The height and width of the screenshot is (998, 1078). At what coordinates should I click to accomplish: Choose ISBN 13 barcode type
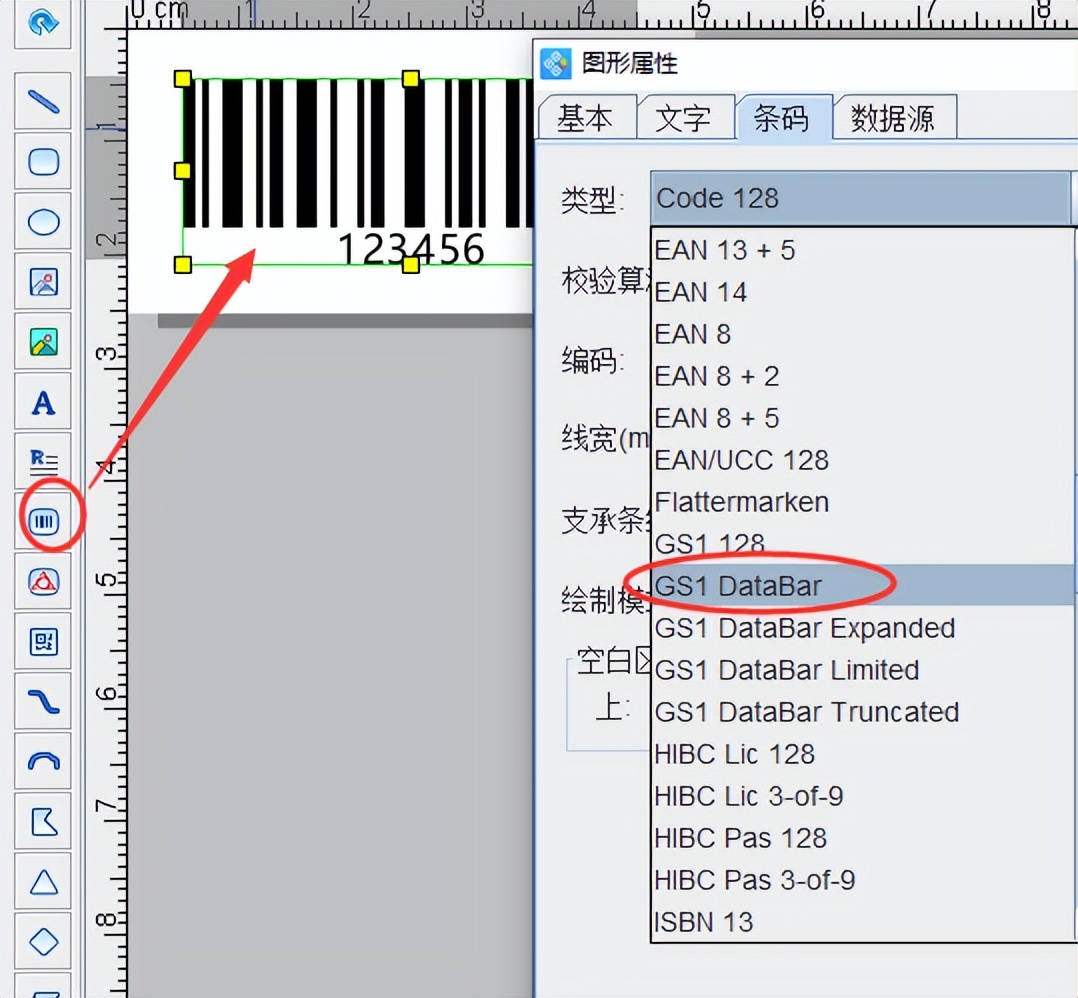pyautogui.click(x=863, y=922)
